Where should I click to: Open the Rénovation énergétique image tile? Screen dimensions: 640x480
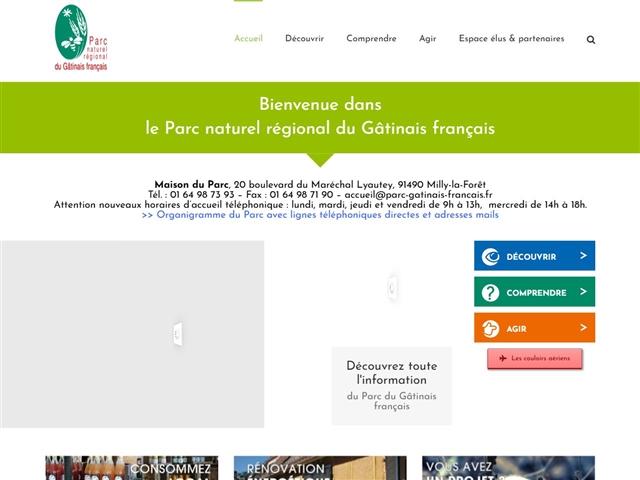[x=320, y=468]
